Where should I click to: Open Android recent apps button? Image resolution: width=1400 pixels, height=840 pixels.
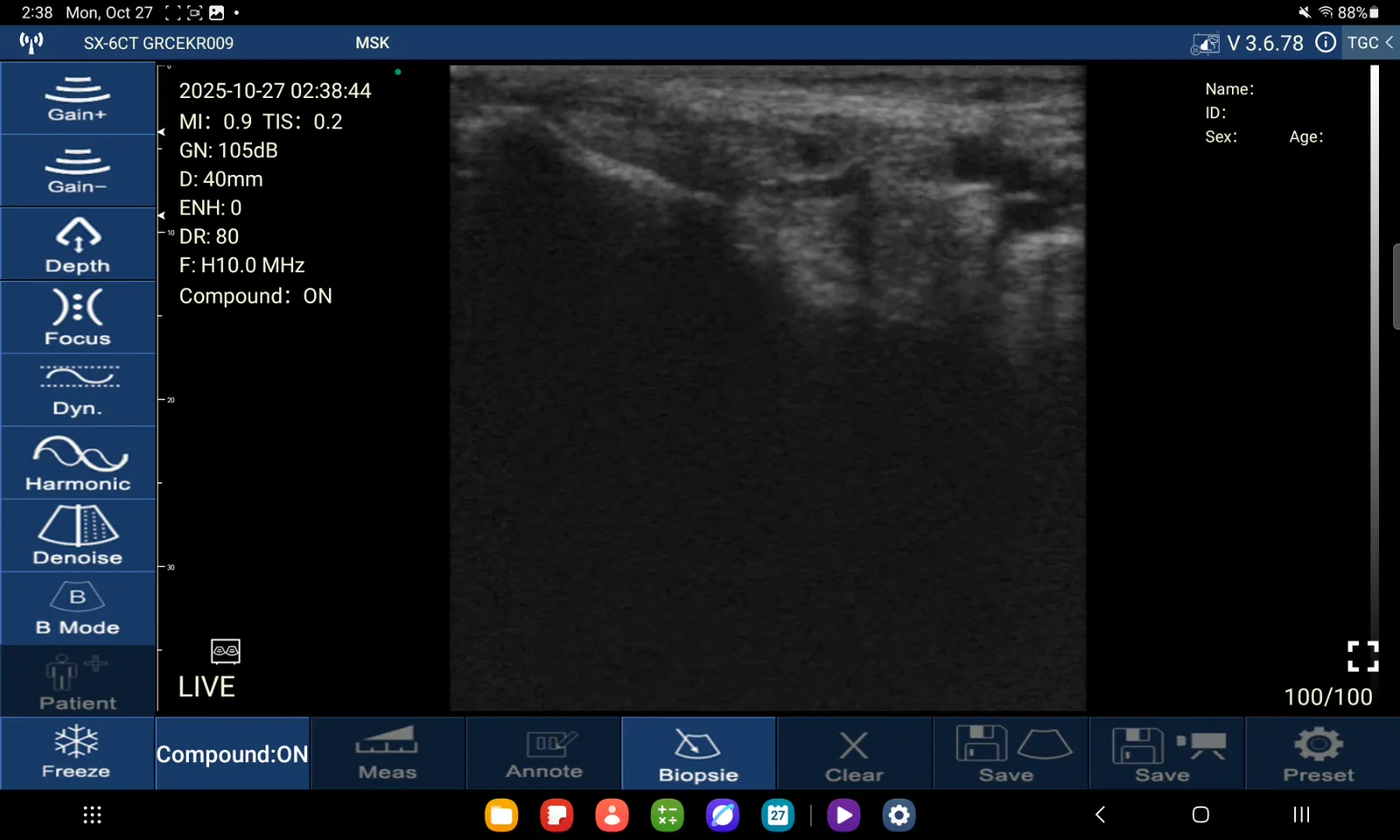click(1301, 815)
